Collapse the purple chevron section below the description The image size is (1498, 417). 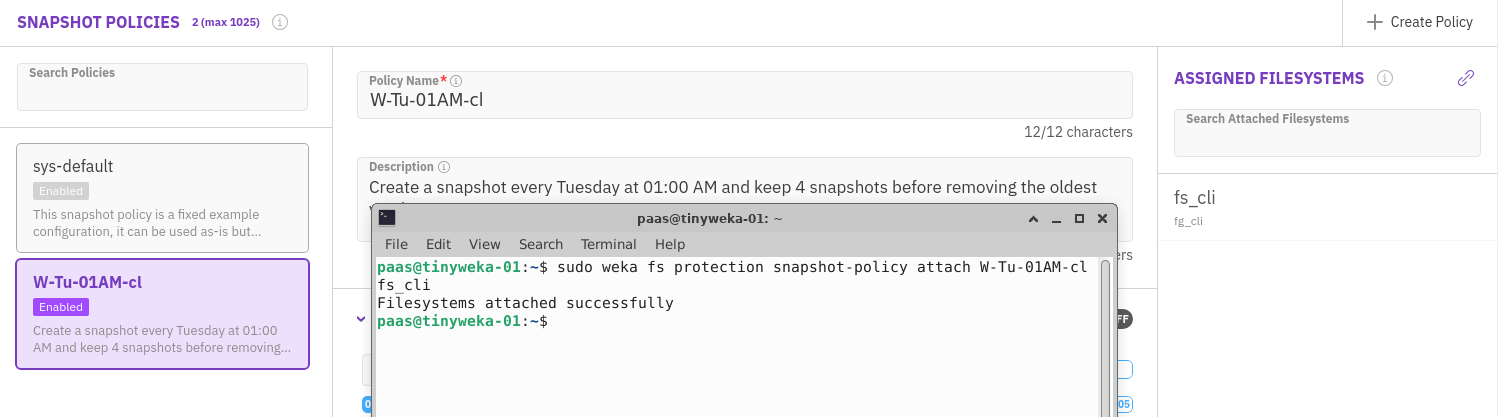[361, 319]
